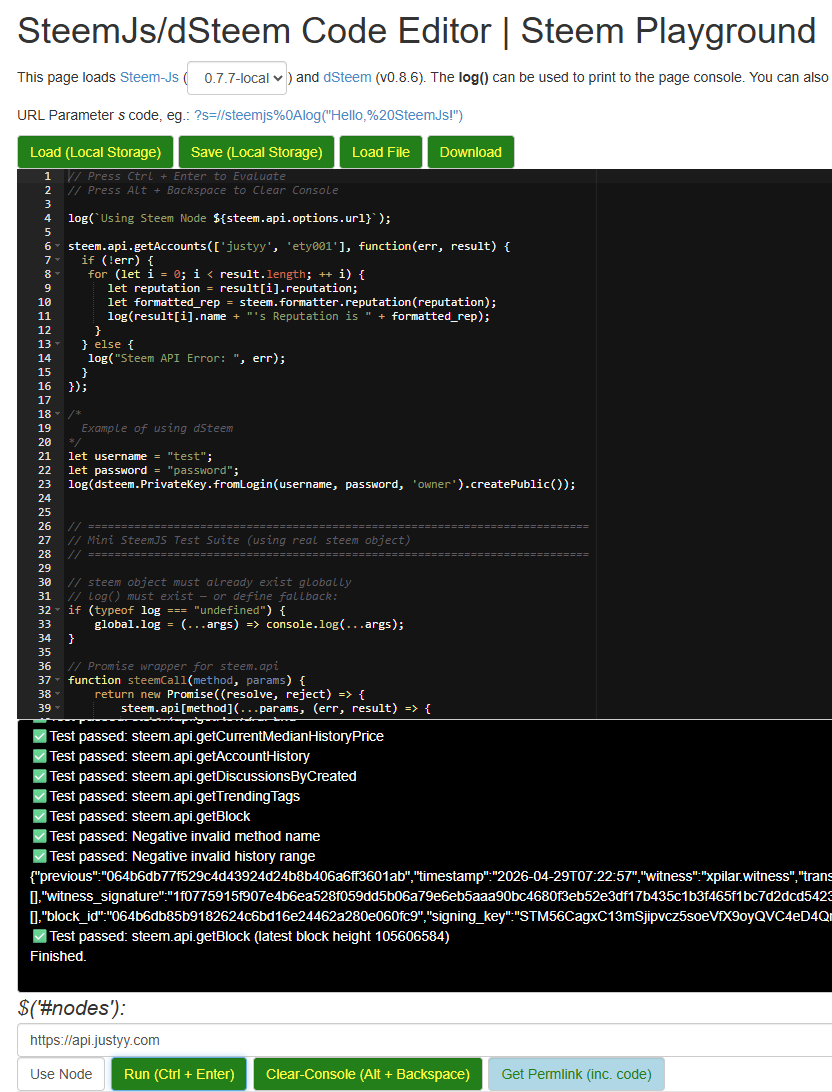
Task: Collapse code fold at line 8
Action: click(x=58, y=274)
